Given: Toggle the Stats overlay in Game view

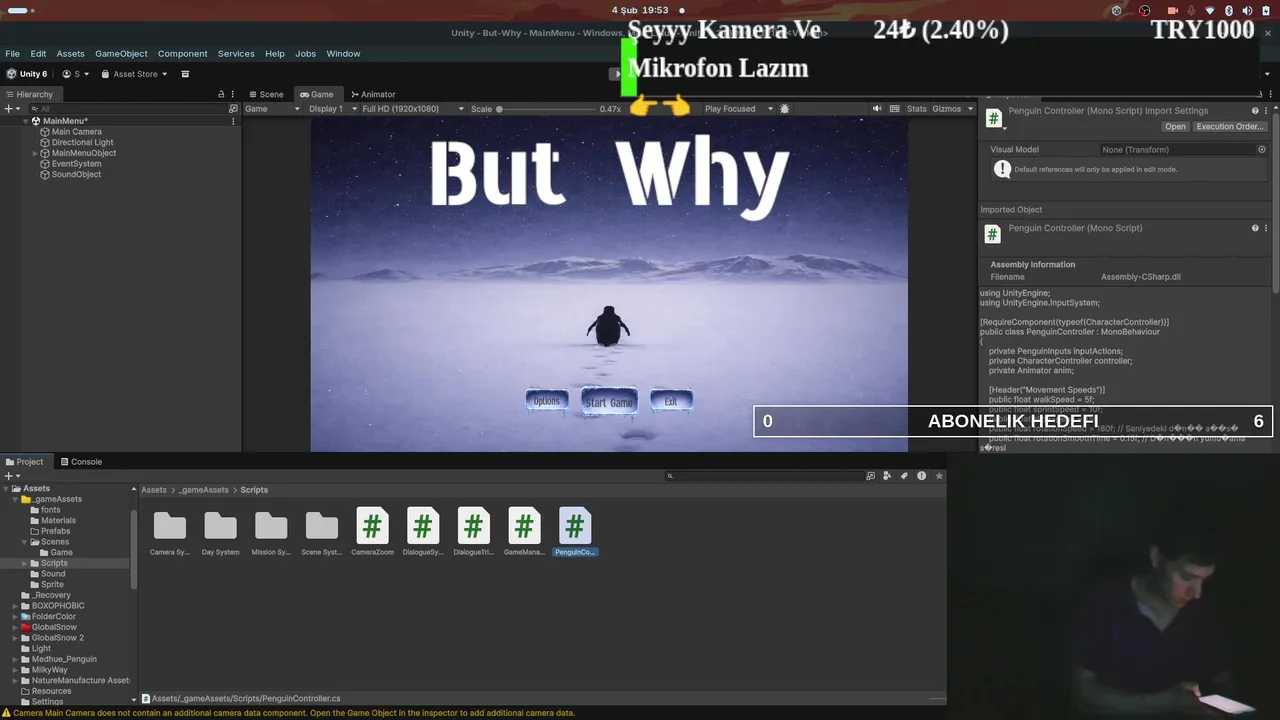Looking at the screenshot, I should (x=917, y=109).
